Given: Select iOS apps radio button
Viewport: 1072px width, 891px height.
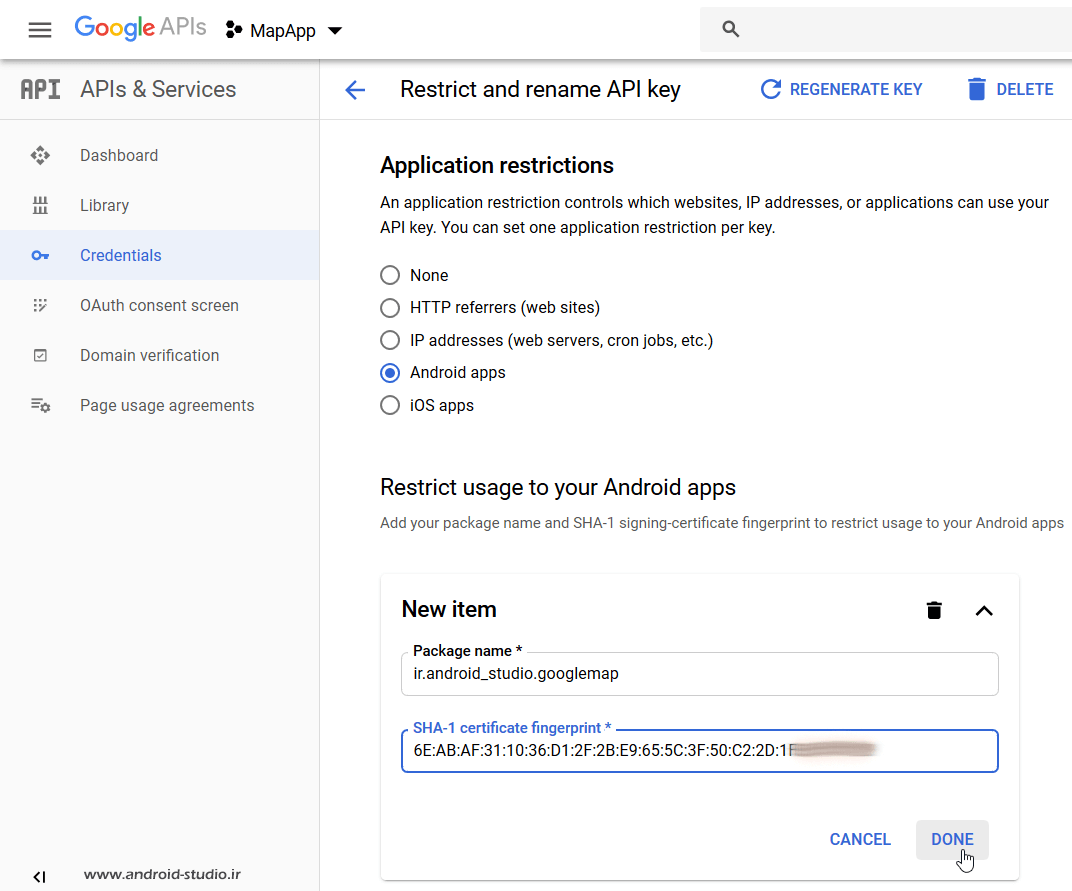Looking at the screenshot, I should [390, 405].
